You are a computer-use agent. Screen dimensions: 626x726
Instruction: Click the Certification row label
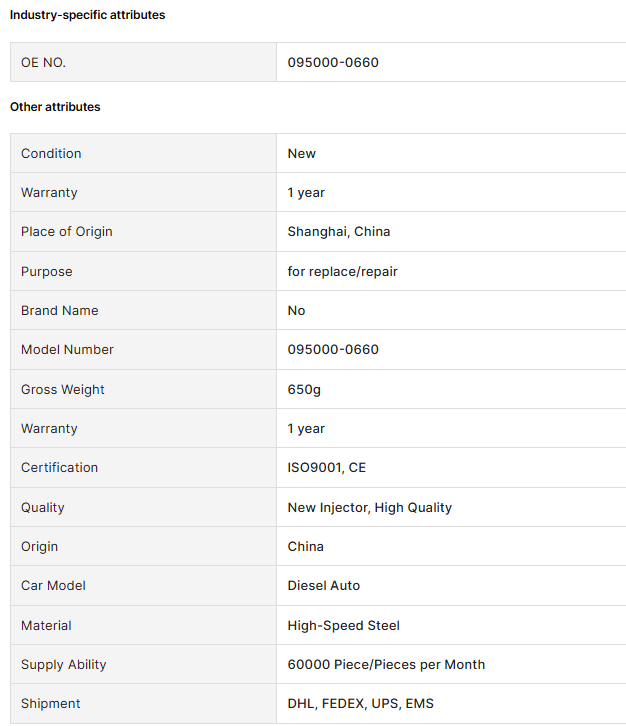[x=59, y=468]
